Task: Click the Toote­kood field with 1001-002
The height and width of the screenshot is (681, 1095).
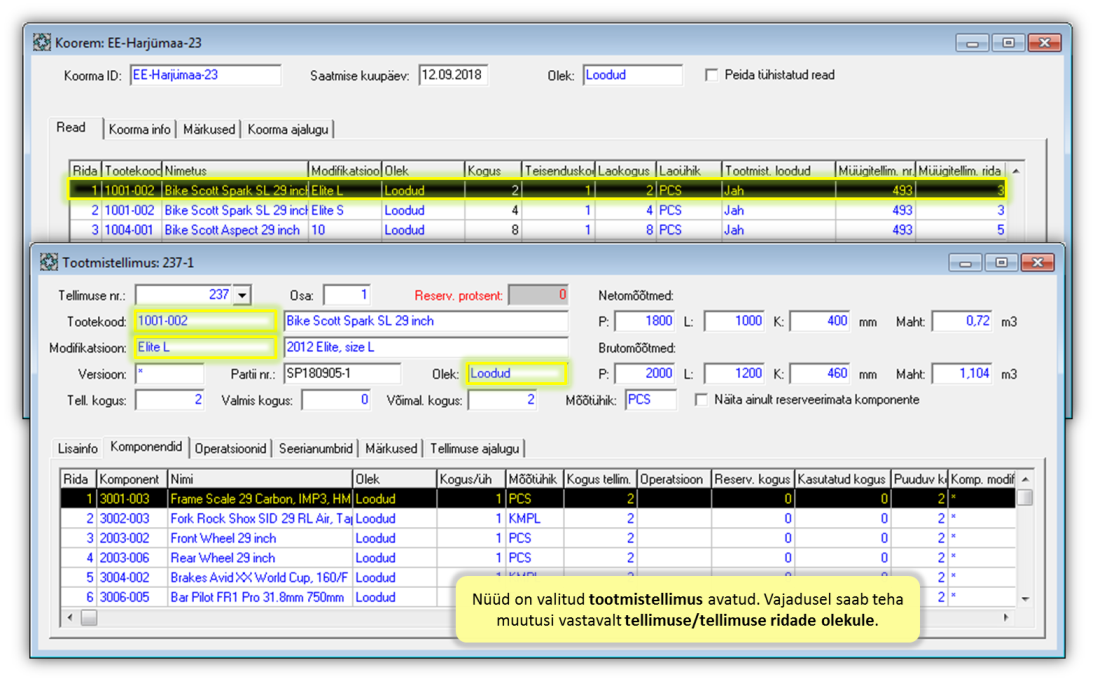Action: click(205, 321)
